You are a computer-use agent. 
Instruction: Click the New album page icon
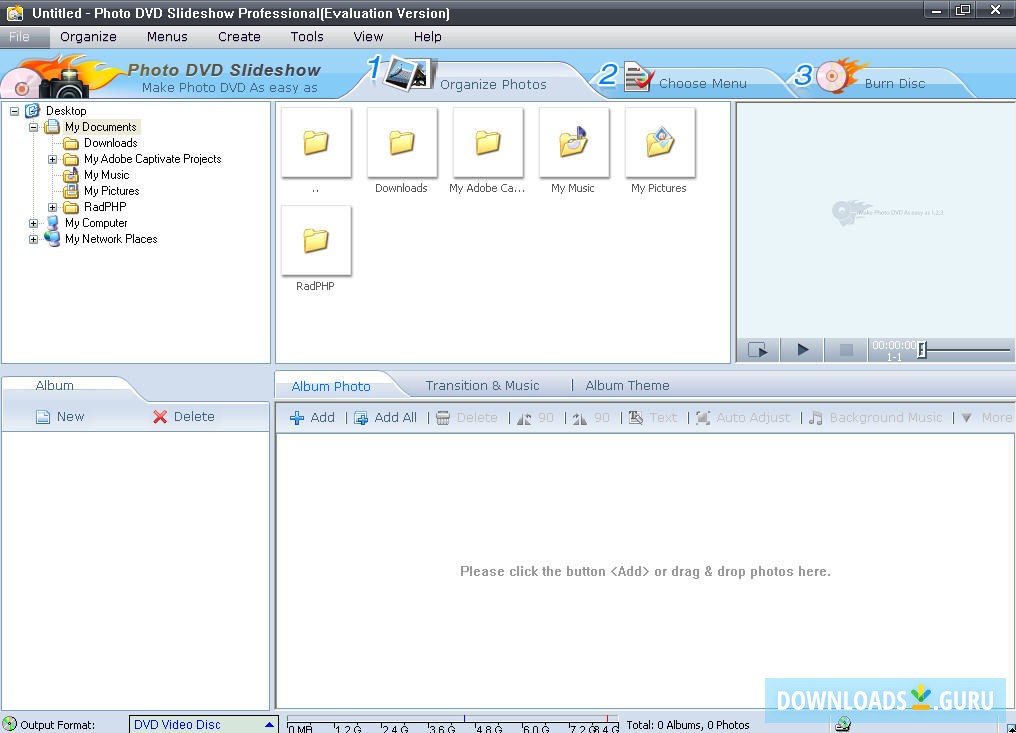pyautogui.click(x=43, y=417)
